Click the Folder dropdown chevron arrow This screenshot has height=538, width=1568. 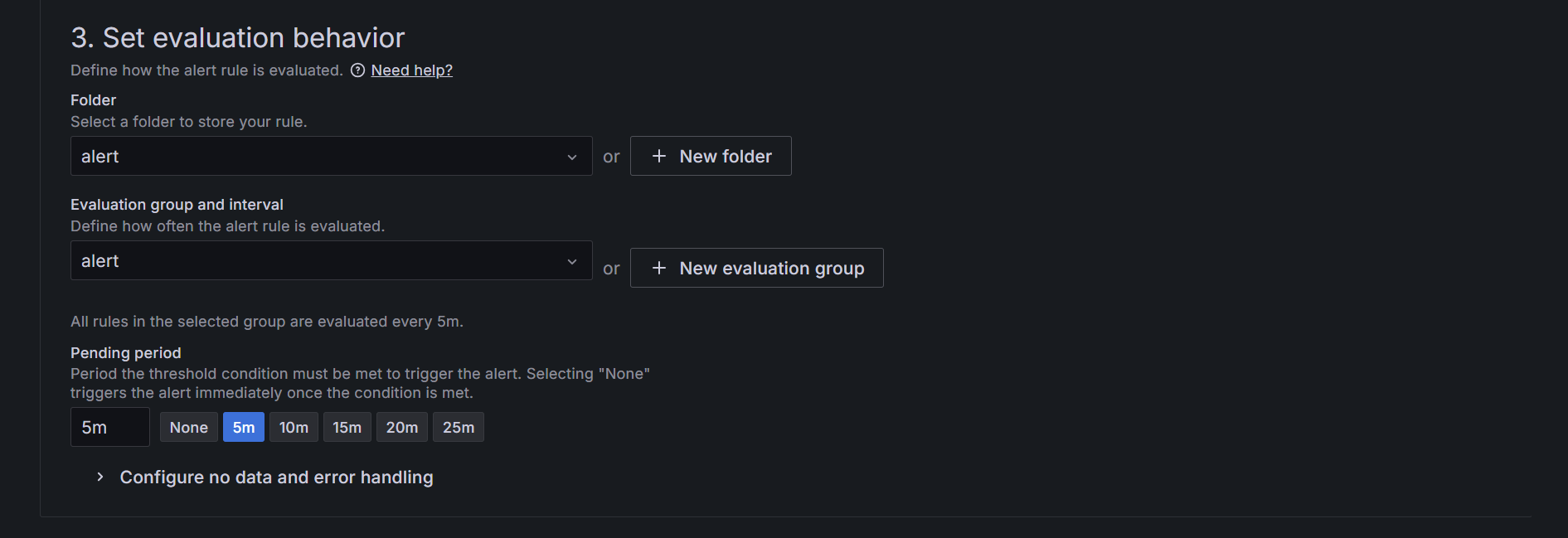point(572,157)
